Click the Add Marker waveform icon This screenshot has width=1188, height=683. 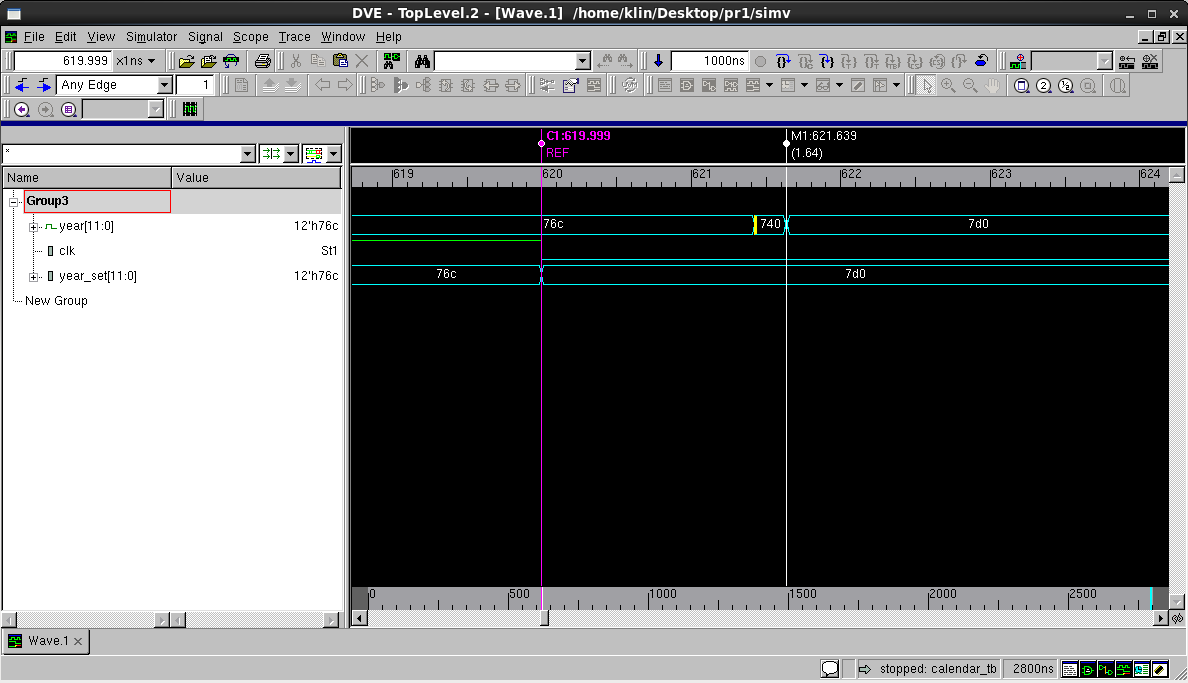(1018, 61)
